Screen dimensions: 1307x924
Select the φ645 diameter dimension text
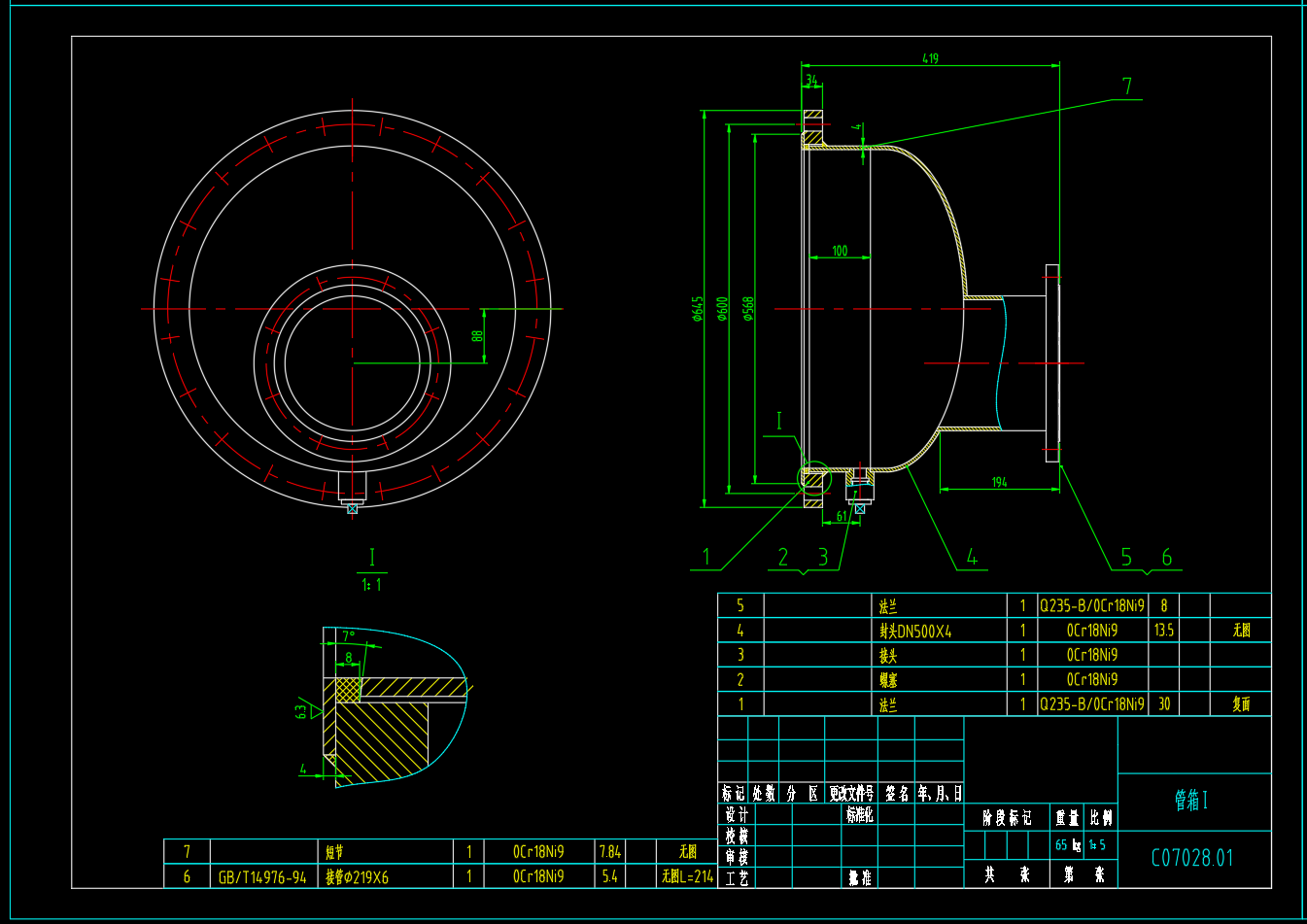pyautogui.click(x=697, y=309)
